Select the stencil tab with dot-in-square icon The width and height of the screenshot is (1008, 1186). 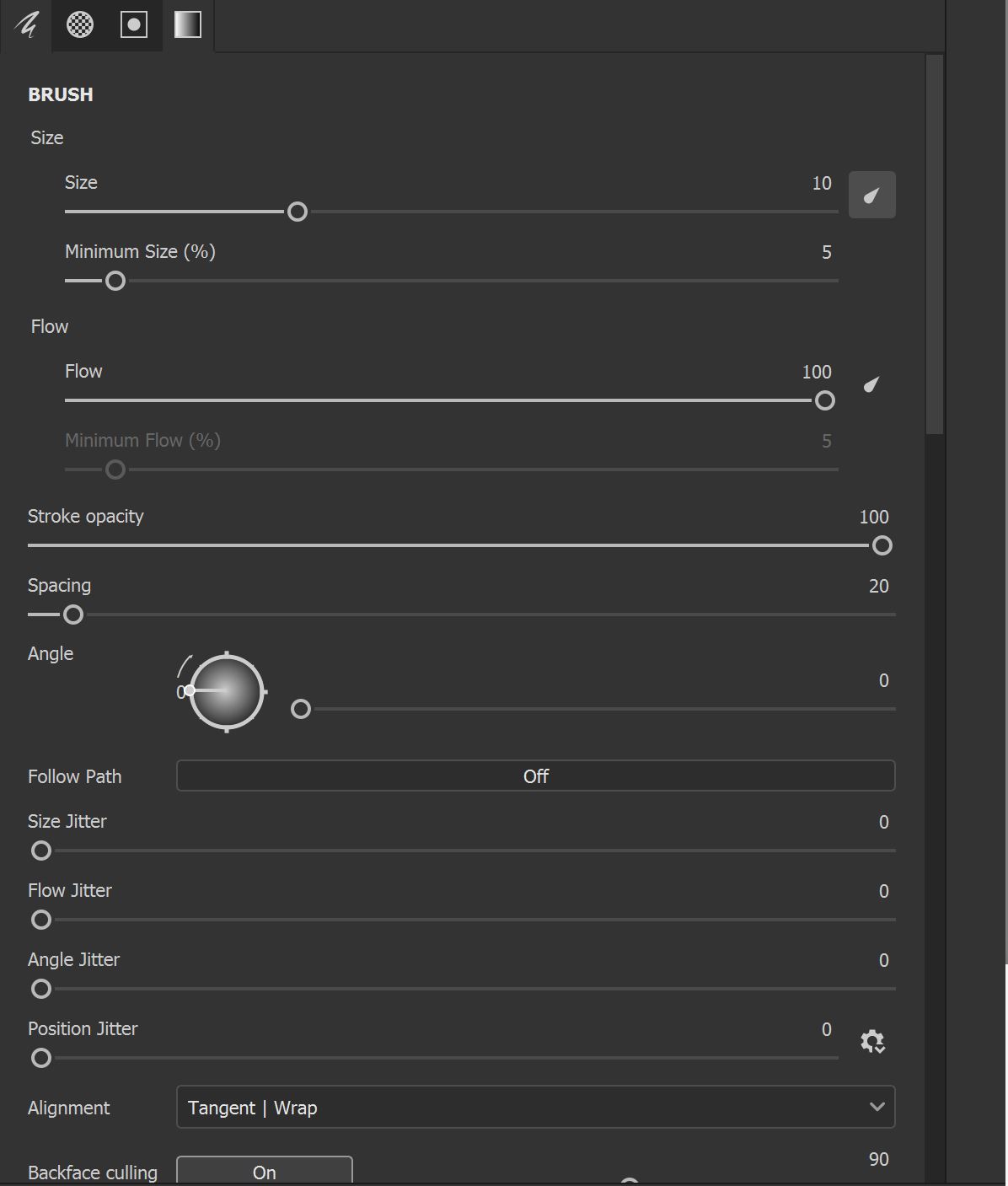[133, 25]
